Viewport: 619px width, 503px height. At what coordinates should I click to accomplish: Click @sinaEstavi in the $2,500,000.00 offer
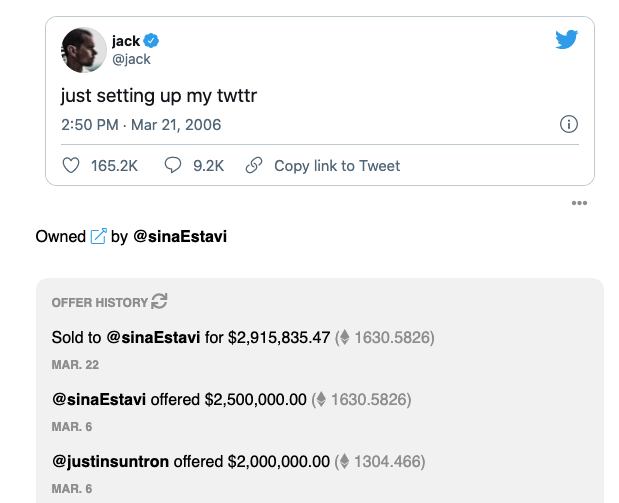(x=99, y=400)
